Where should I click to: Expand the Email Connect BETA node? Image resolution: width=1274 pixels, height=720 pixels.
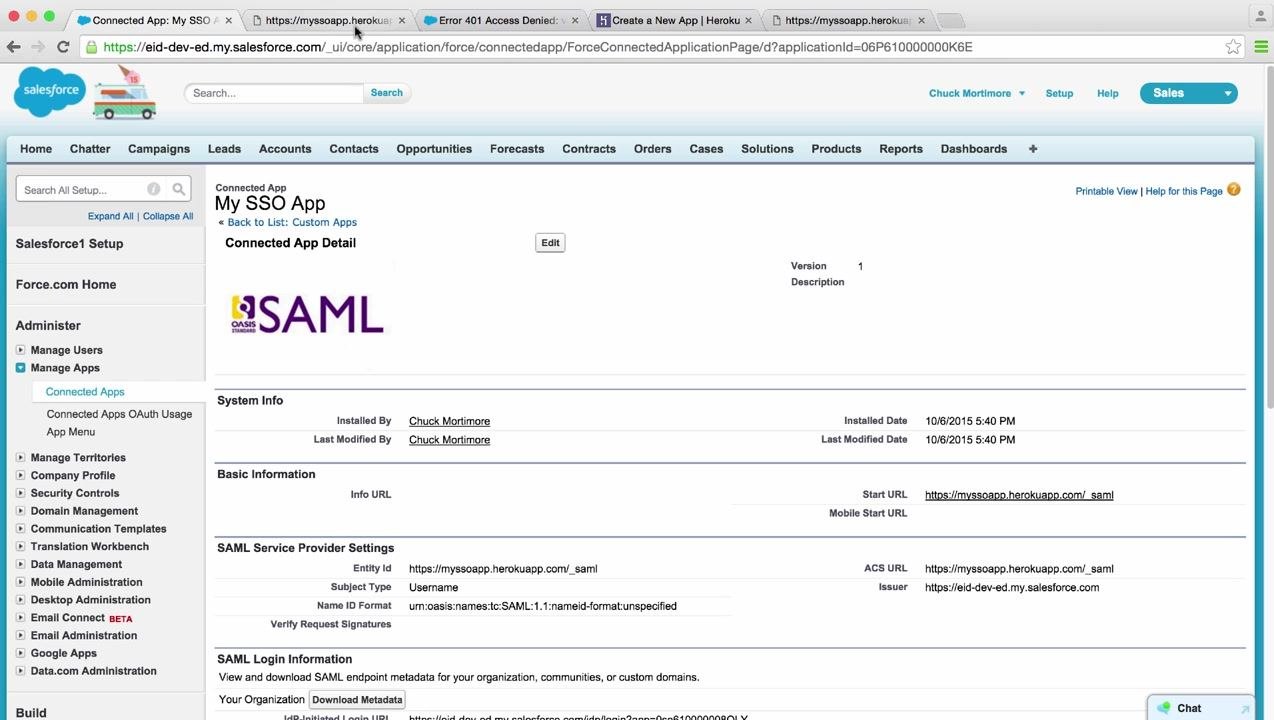click(x=20, y=618)
